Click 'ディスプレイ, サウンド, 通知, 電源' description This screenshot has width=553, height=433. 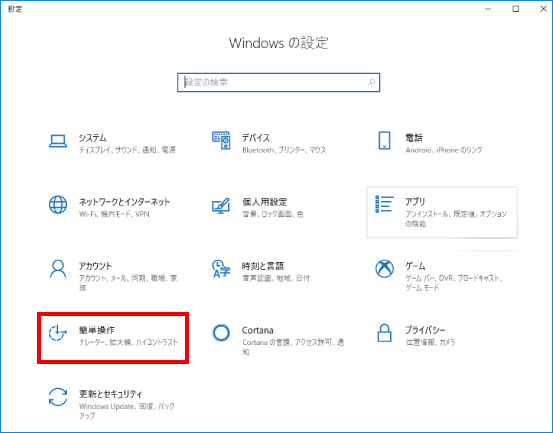(127, 150)
